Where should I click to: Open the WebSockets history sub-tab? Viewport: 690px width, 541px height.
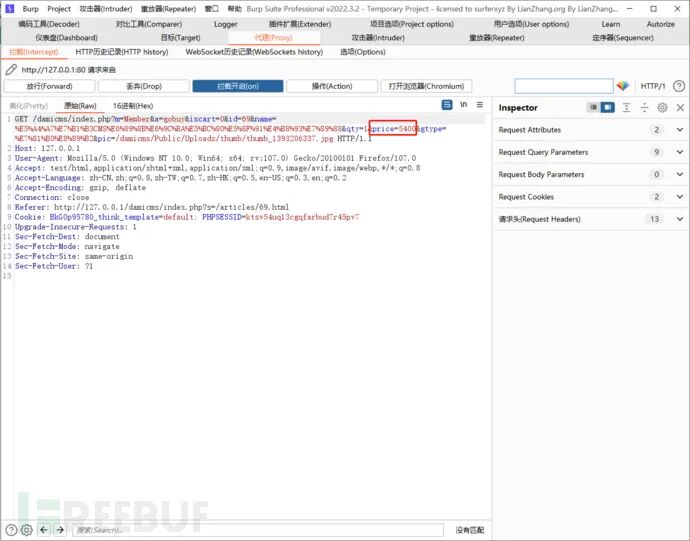click(254, 52)
